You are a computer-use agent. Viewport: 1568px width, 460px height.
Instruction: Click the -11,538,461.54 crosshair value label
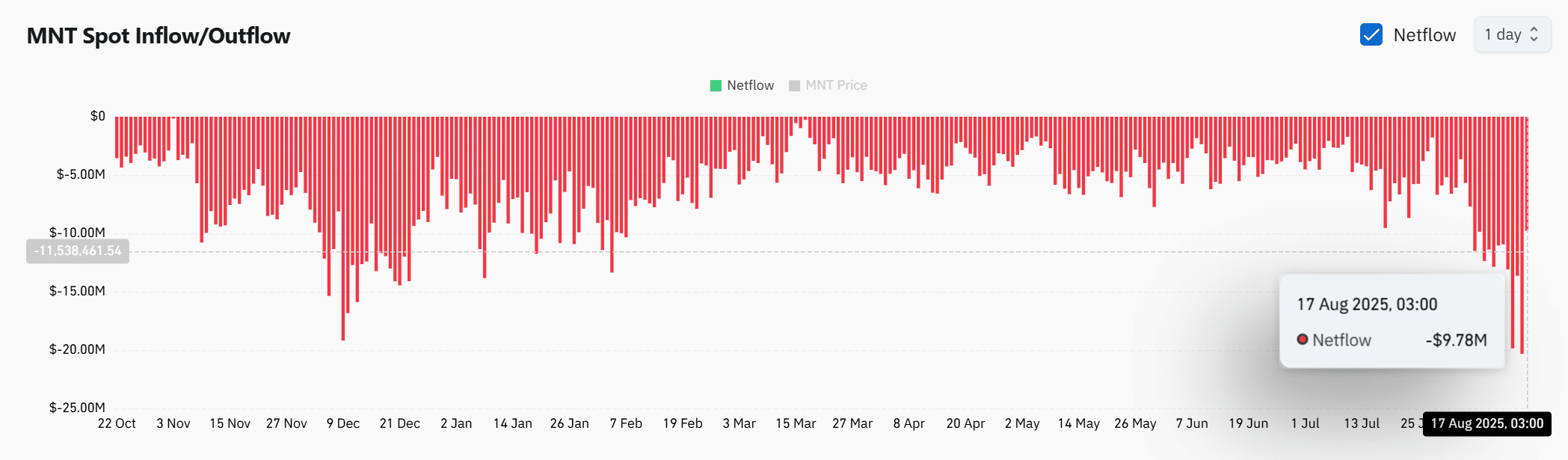pos(78,251)
